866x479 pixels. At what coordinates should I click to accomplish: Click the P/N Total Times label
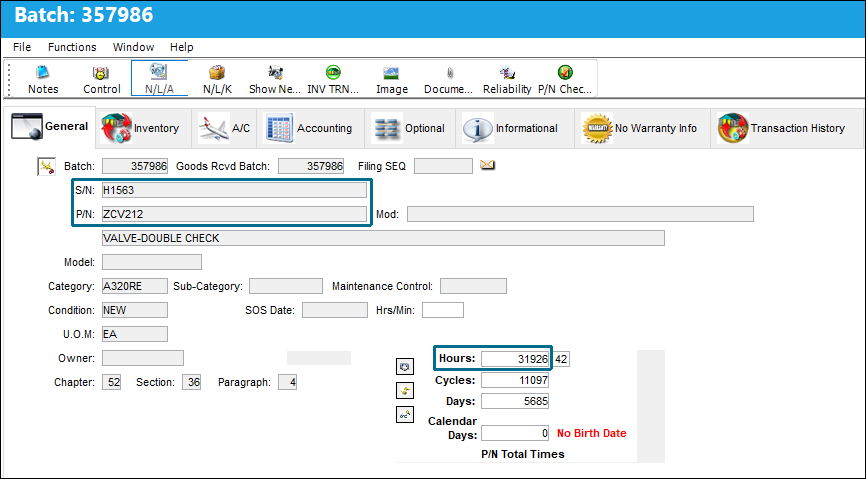coord(522,454)
